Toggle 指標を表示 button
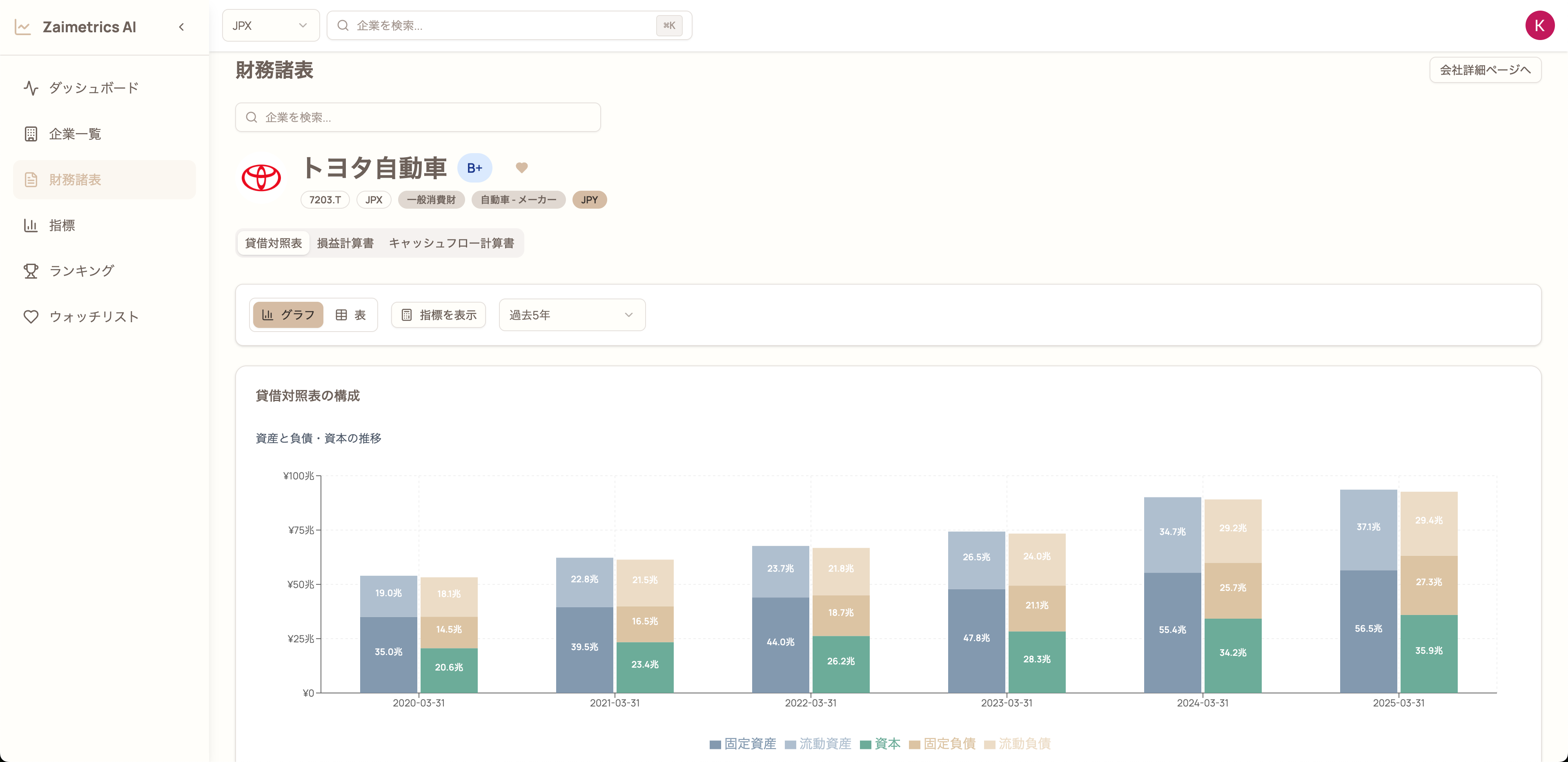The image size is (1568, 762). [x=438, y=315]
